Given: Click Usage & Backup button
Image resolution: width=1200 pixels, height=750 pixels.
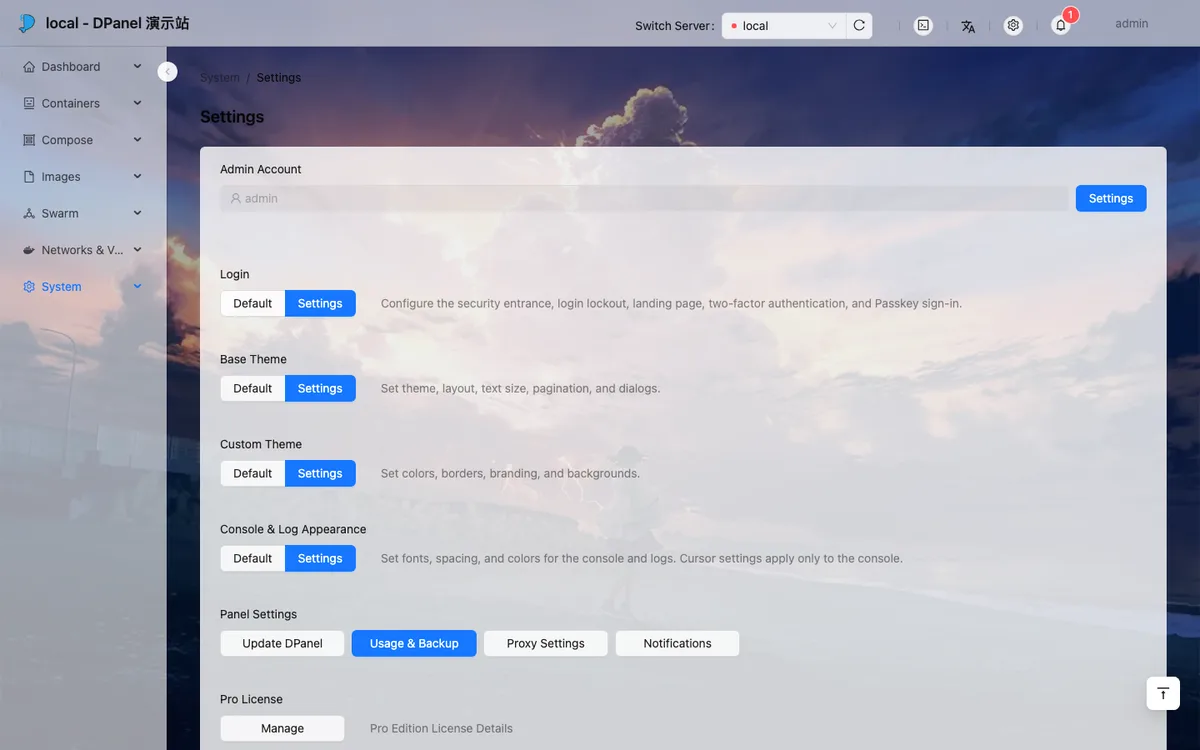Looking at the screenshot, I should tap(414, 643).
